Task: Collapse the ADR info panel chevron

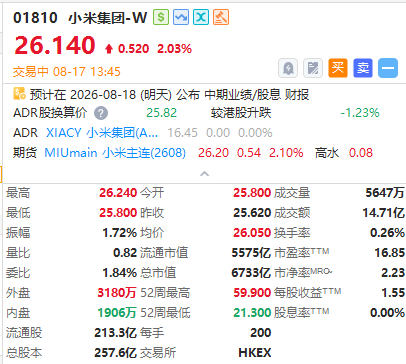Action: [x=204, y=174]
